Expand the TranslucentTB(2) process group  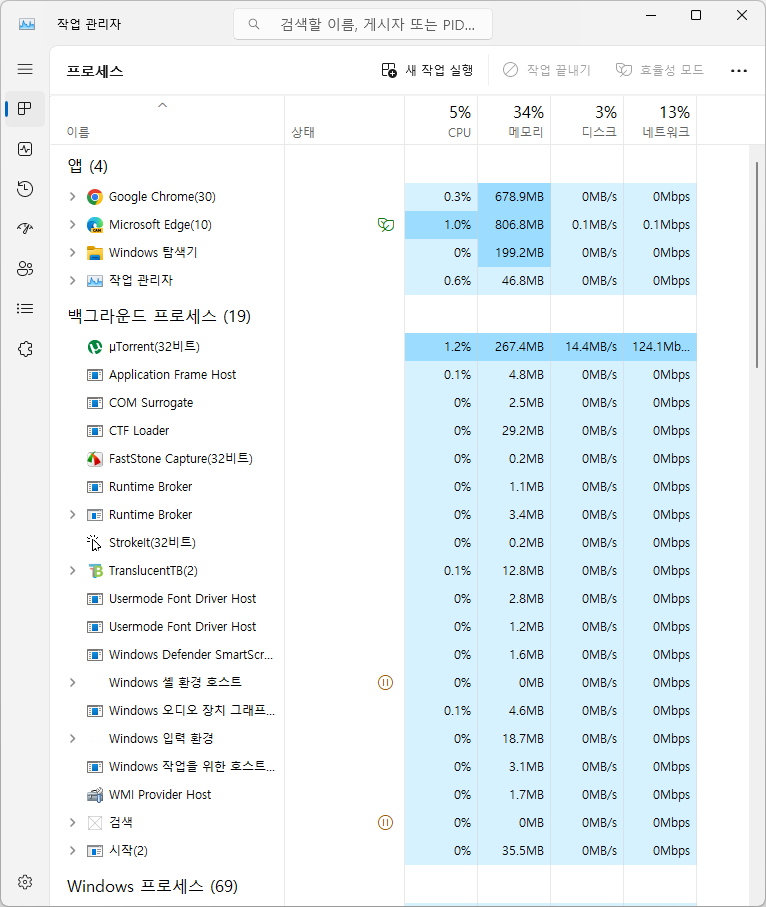(x=72, y=571)
